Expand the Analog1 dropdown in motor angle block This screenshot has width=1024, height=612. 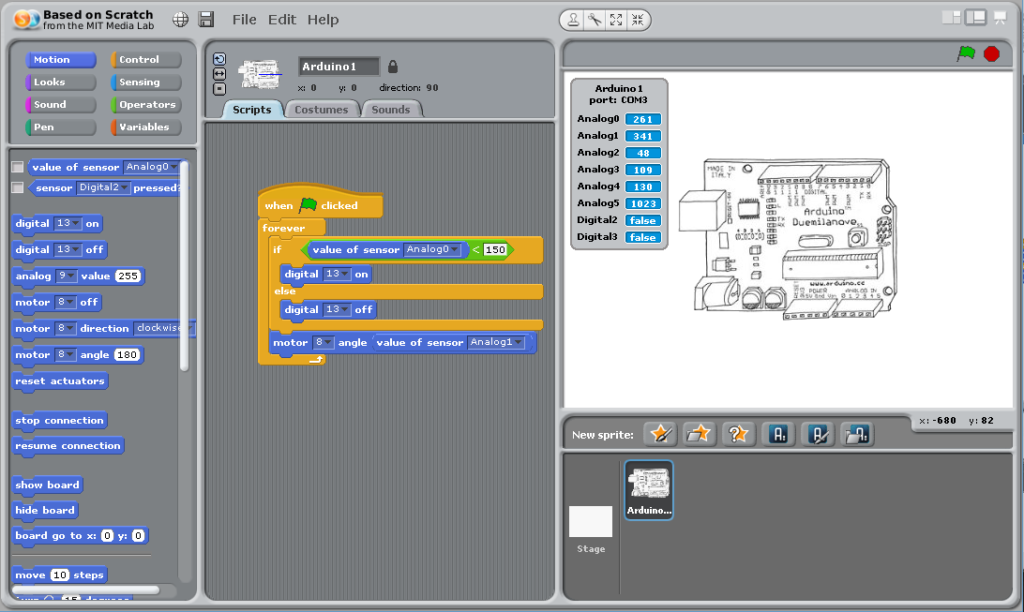518,343
